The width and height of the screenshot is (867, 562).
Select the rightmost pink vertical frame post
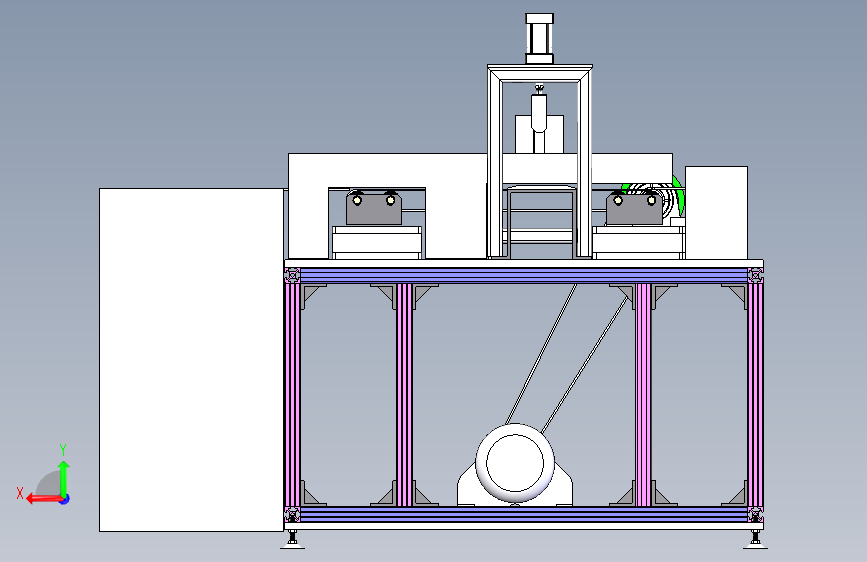click(755, 395)
